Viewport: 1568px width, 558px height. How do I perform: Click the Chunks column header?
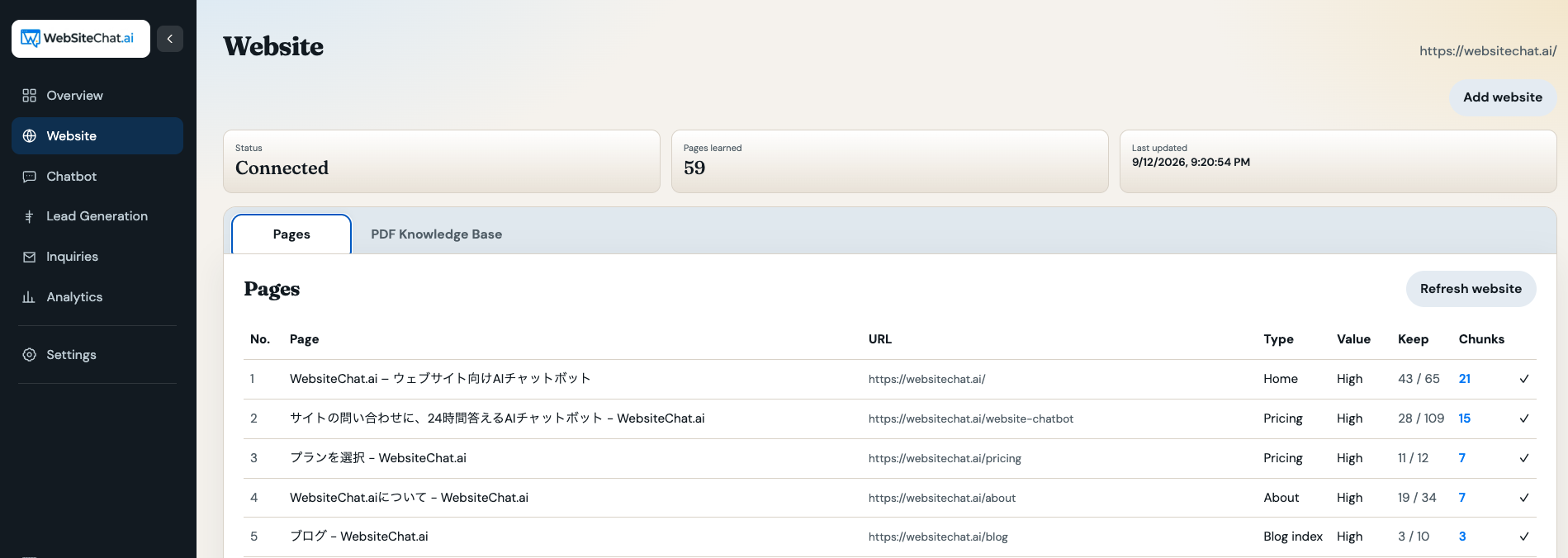(1481, 339)
